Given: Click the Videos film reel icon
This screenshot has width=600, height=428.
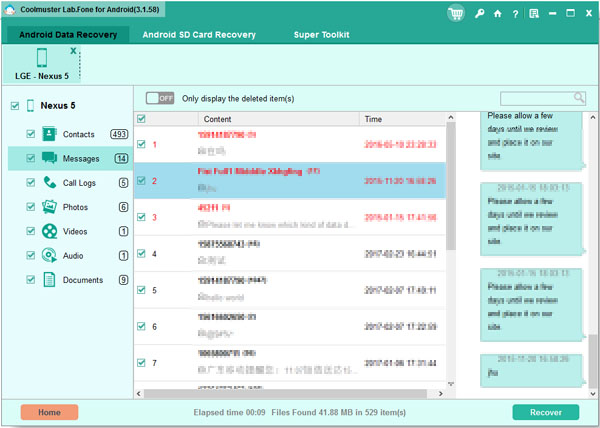Looking at the screenshot, I should coord(49,231).
